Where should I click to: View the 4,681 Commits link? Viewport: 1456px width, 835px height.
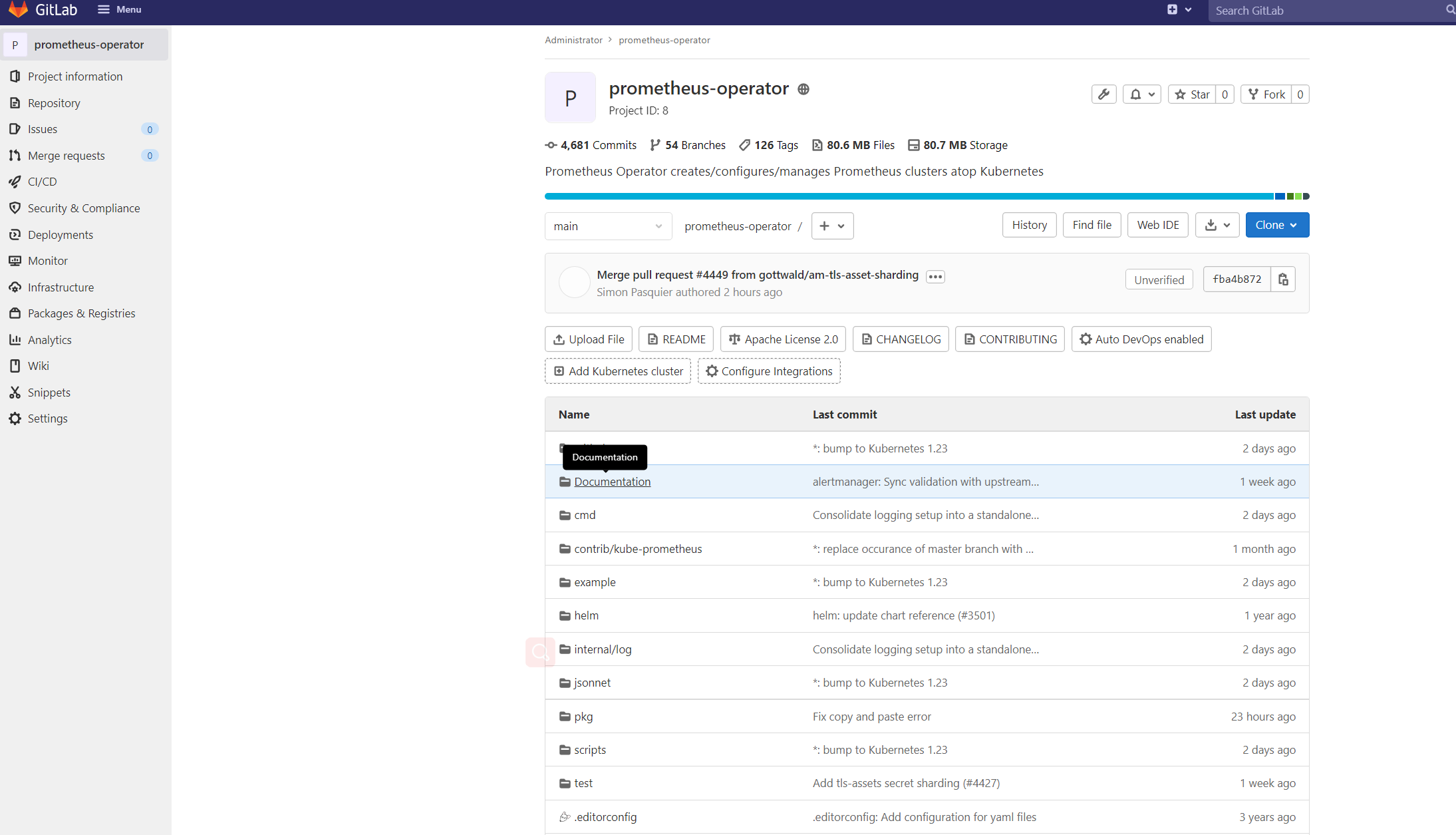point(591,145)
